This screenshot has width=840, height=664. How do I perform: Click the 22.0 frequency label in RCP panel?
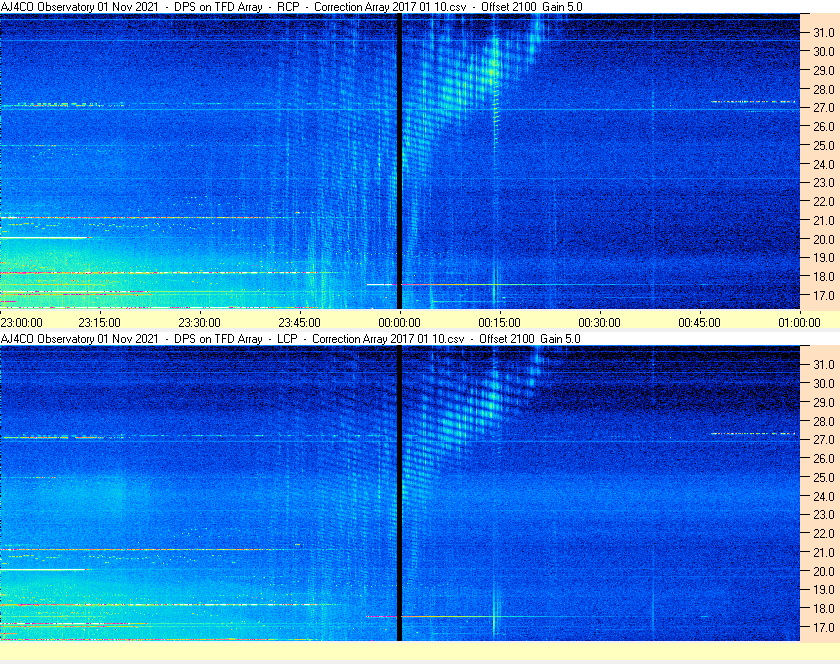coord(824,202)
